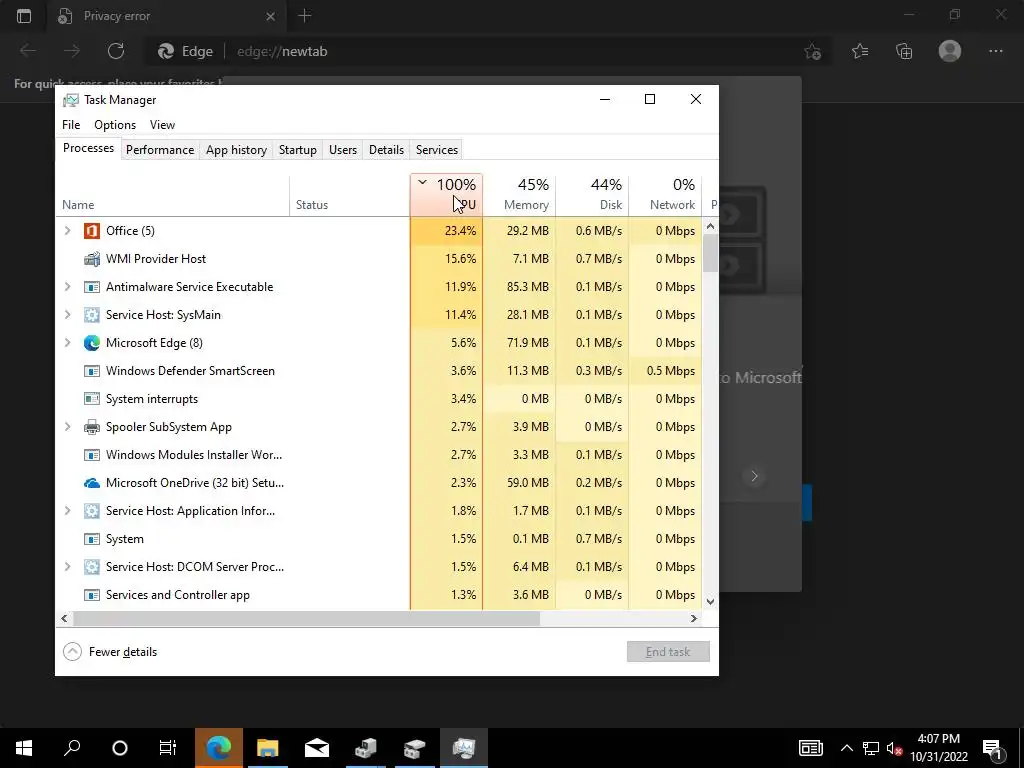The image size is (1024, 768).
Task: Expand Service Host: Application Information row
Action: tap(67, 511)
